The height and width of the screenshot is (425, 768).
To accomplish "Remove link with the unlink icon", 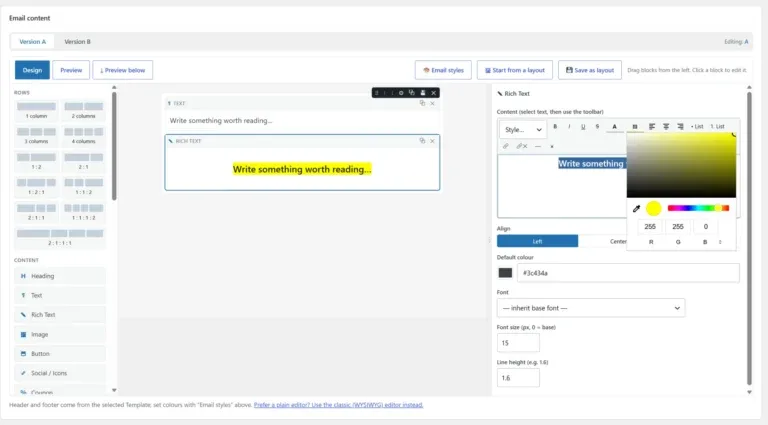I will tap(522, 146).
